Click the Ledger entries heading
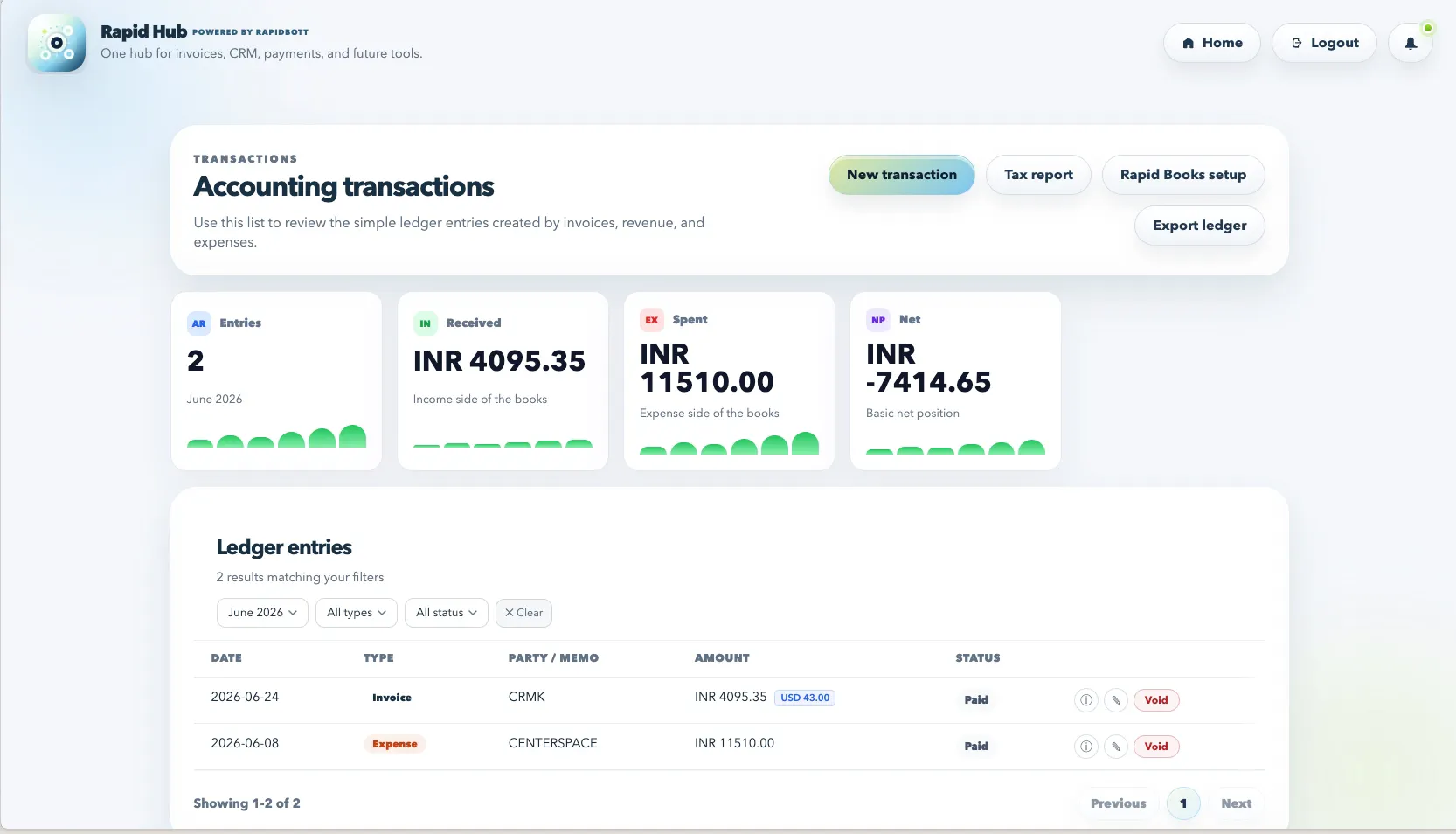 [284, 547]
